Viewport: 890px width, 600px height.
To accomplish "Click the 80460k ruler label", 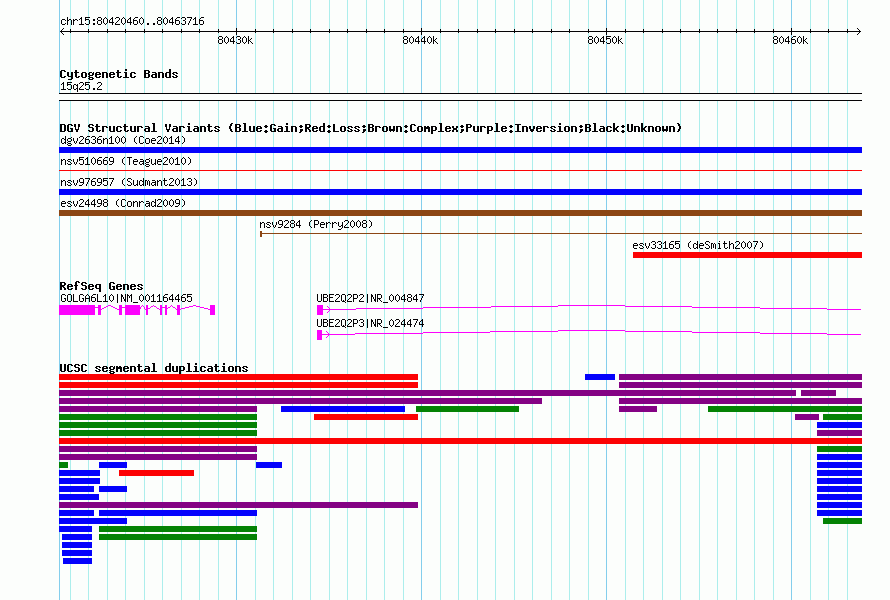I will click(x=790, y=40).
